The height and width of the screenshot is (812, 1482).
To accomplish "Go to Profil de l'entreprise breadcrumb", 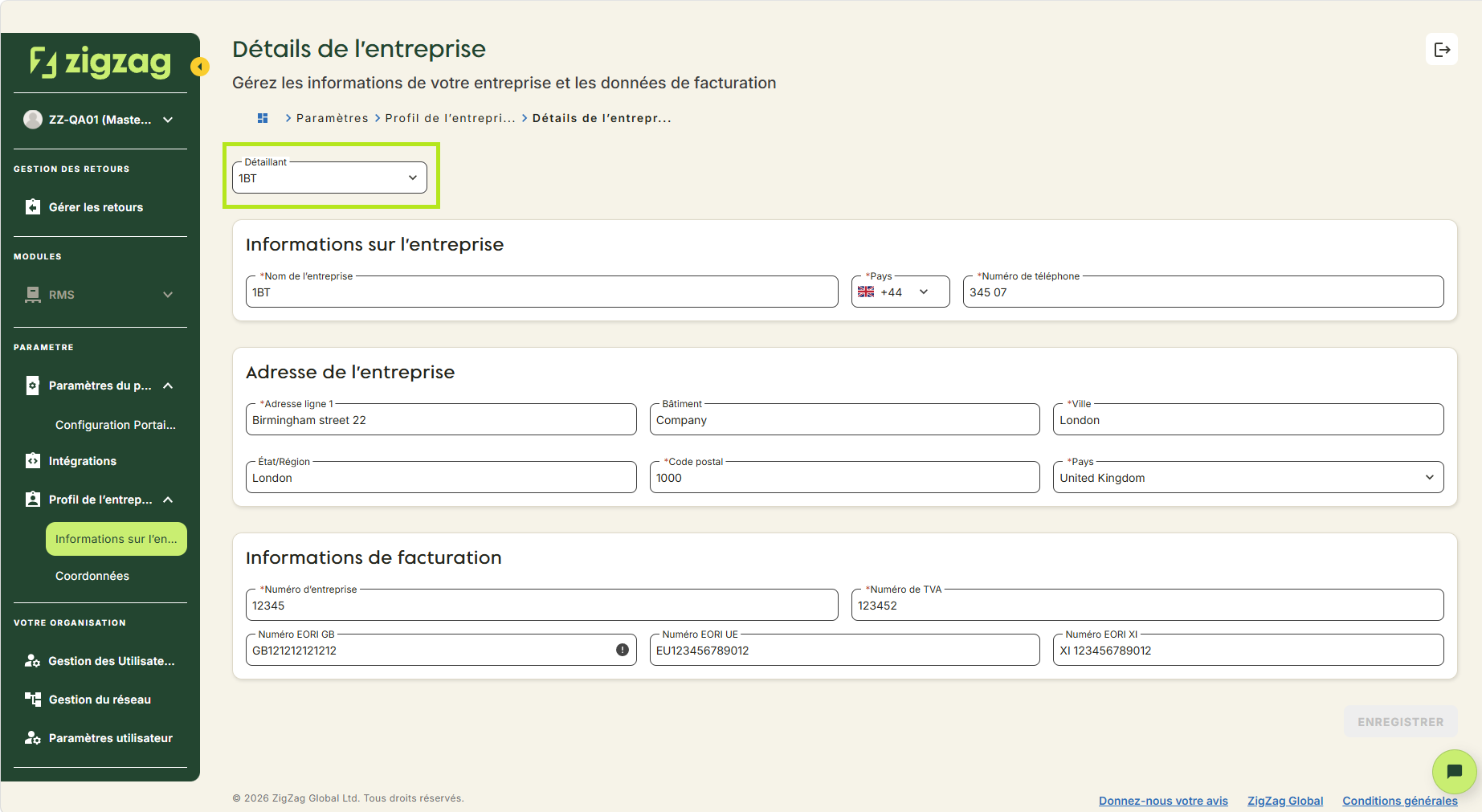I will (x=450, y=118).
